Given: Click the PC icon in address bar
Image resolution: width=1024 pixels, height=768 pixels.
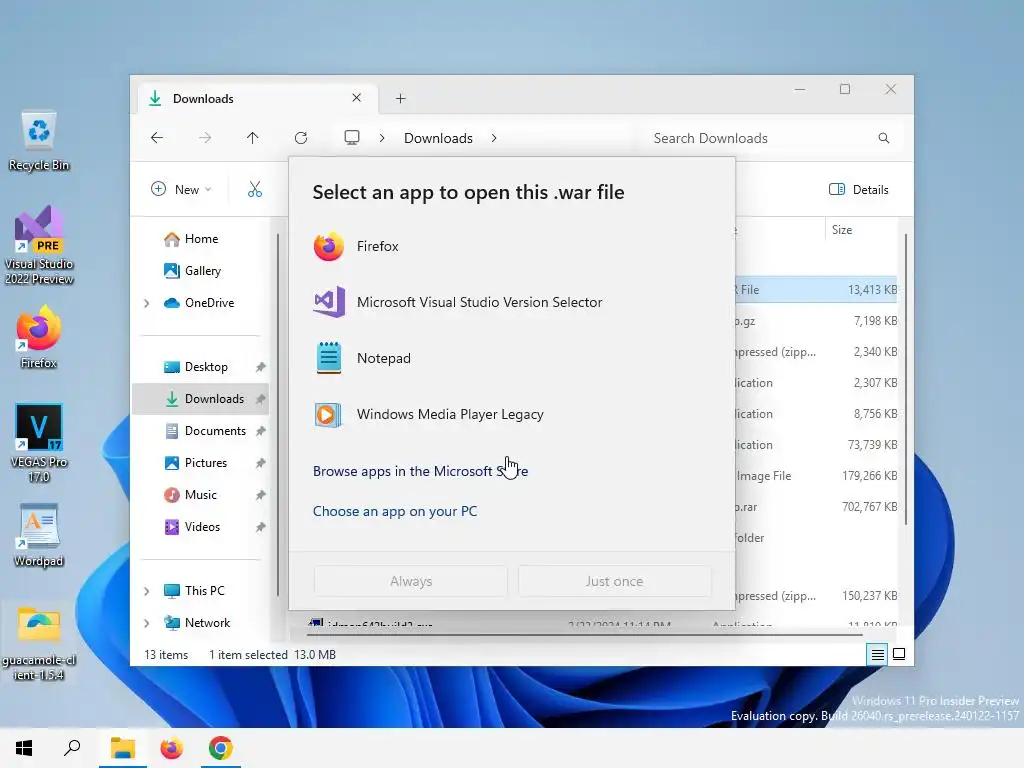Looking at the screenshot, I should 352,138.
